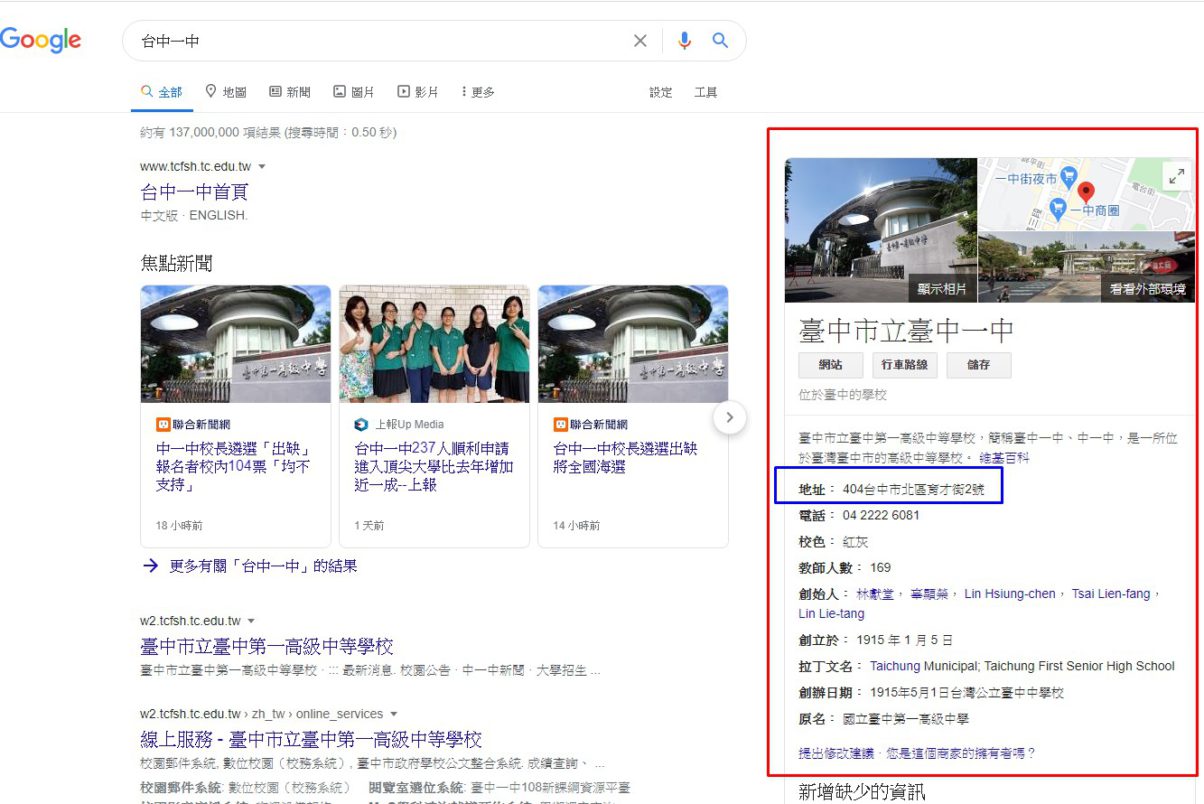Click the students in green uniforms thumbnail
This screenshot has width=1204, height=804.
pos(434,344)
